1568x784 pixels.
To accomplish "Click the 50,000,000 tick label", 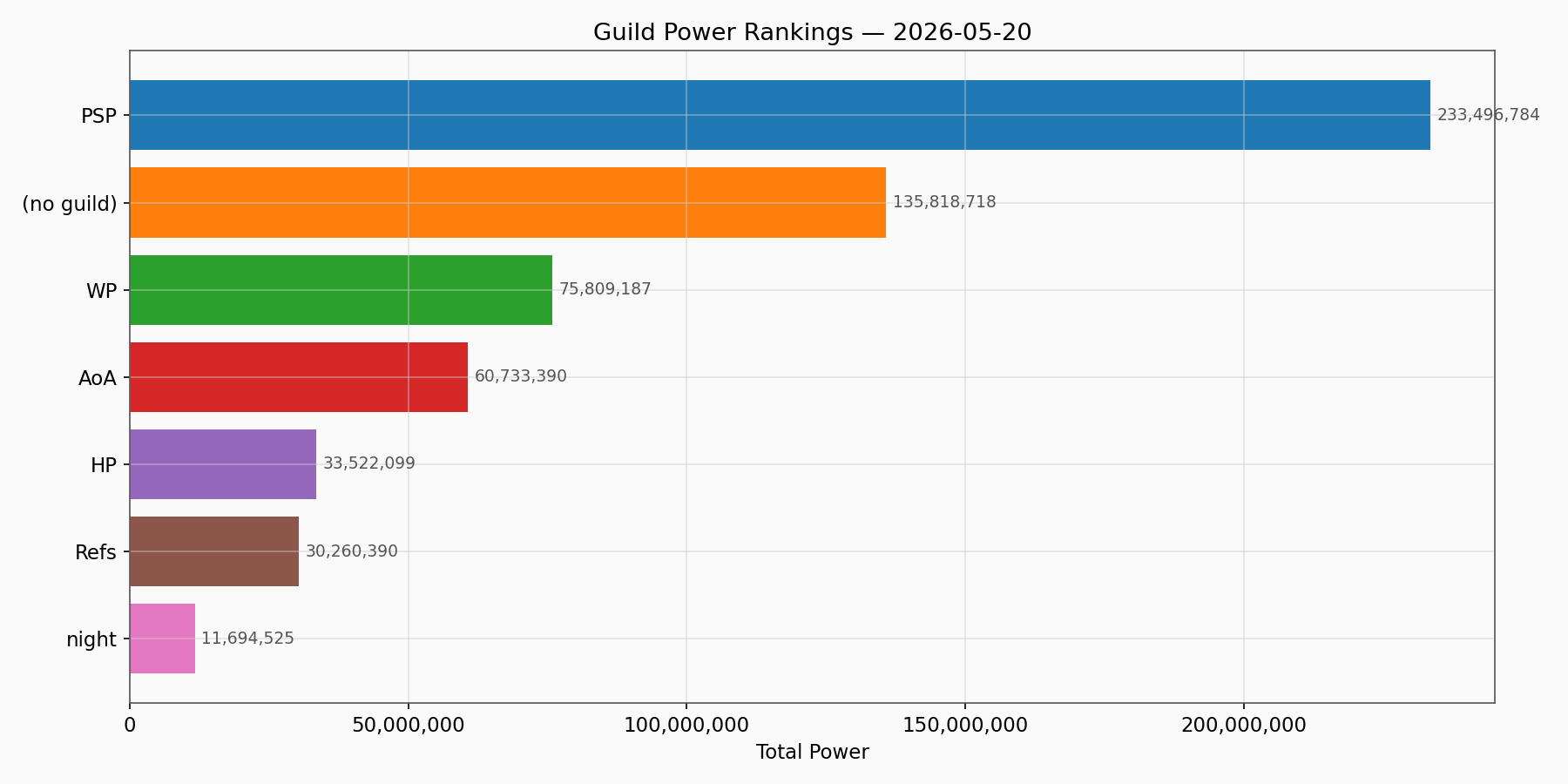I will coord(408,725).
